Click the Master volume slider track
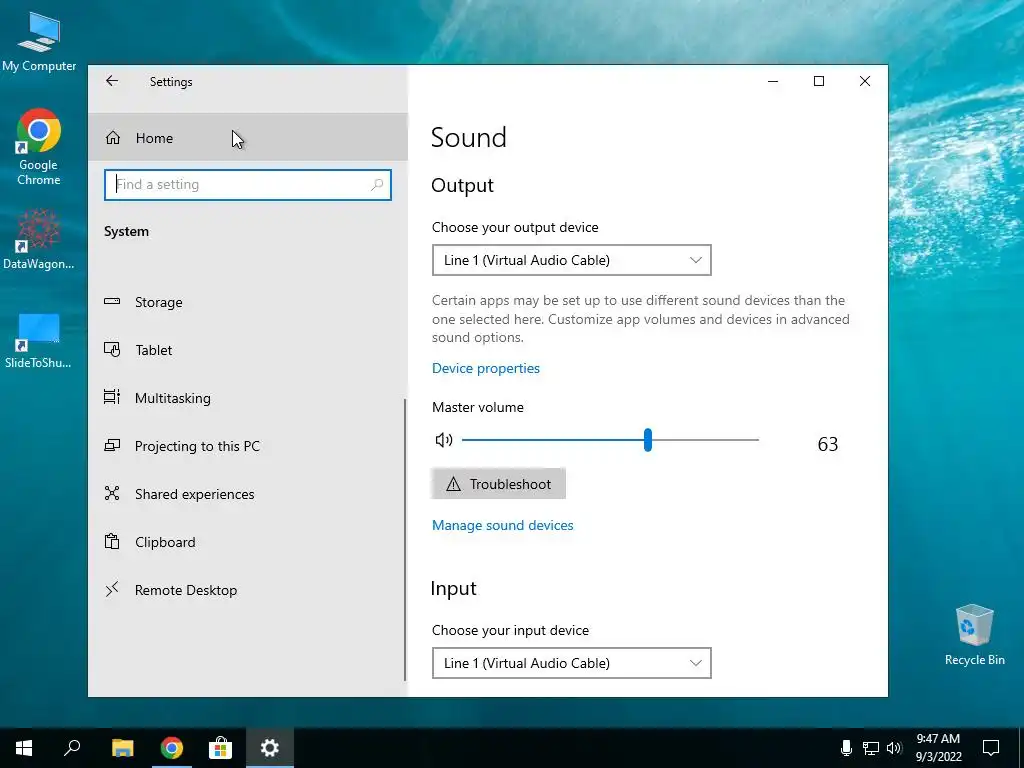The width and height of the screenshot is (1024, 768). tap(610, 440)
